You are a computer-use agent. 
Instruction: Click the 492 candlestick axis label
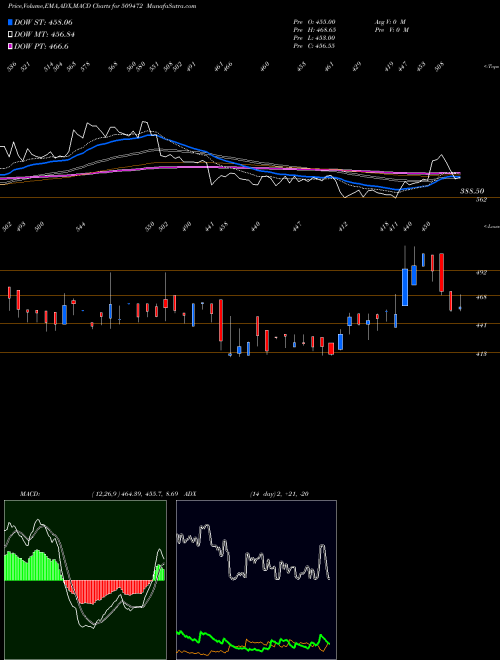[481, 272]
